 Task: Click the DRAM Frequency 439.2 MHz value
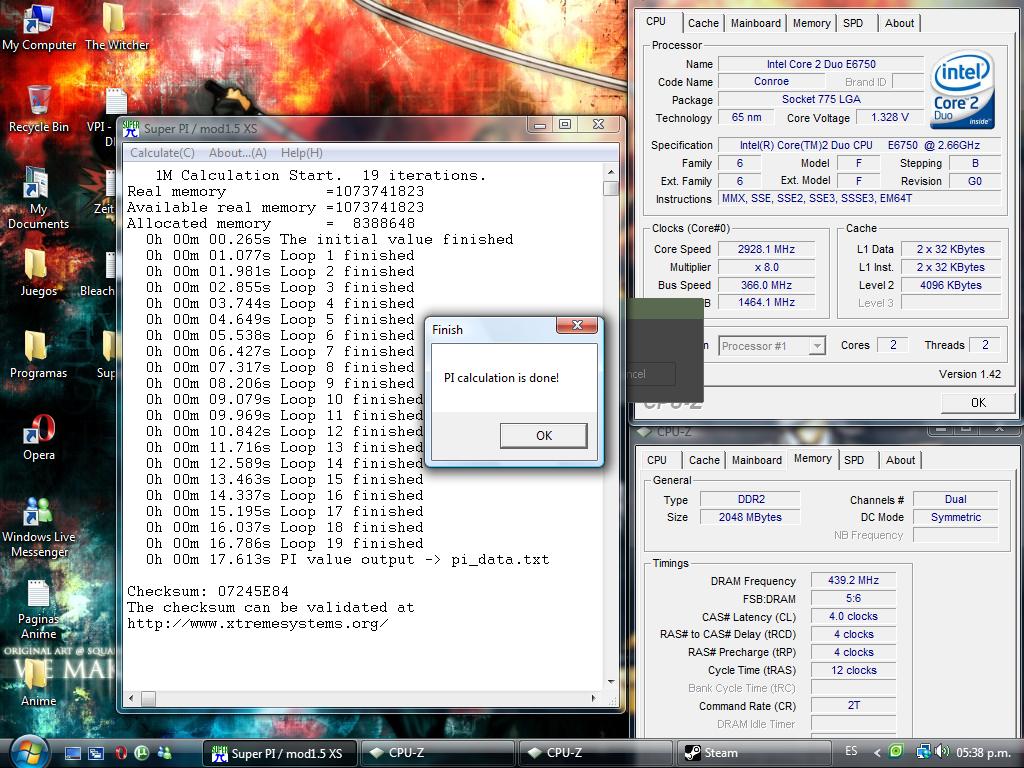853,580
